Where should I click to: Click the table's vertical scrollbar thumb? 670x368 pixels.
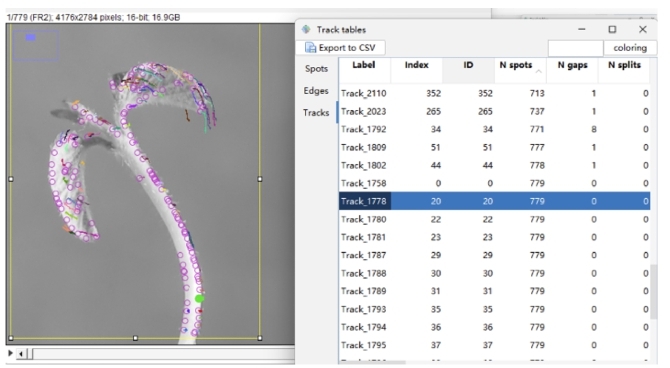coord(654,291)
